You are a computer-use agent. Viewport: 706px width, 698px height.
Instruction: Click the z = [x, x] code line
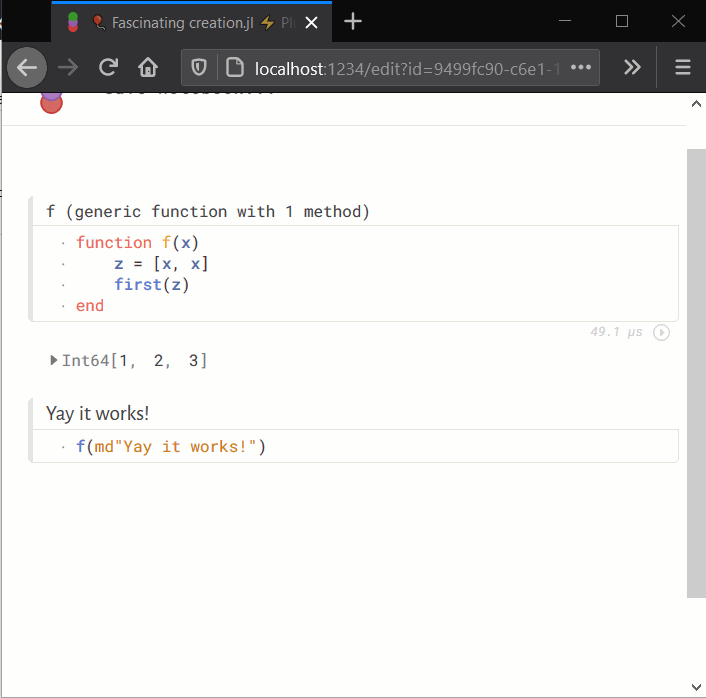tap(161, 264)
